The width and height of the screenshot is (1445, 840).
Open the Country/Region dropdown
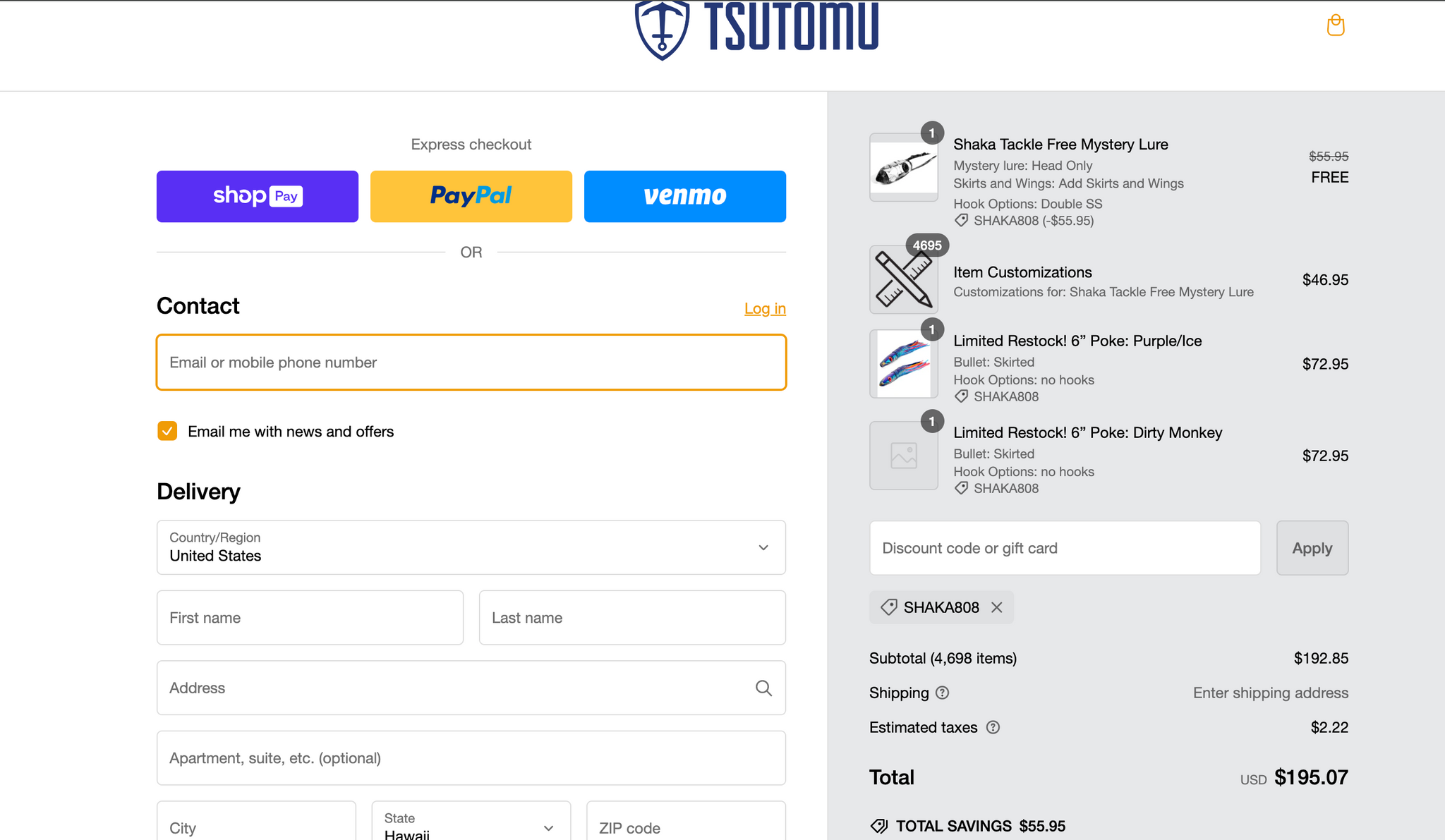[471, 547]
